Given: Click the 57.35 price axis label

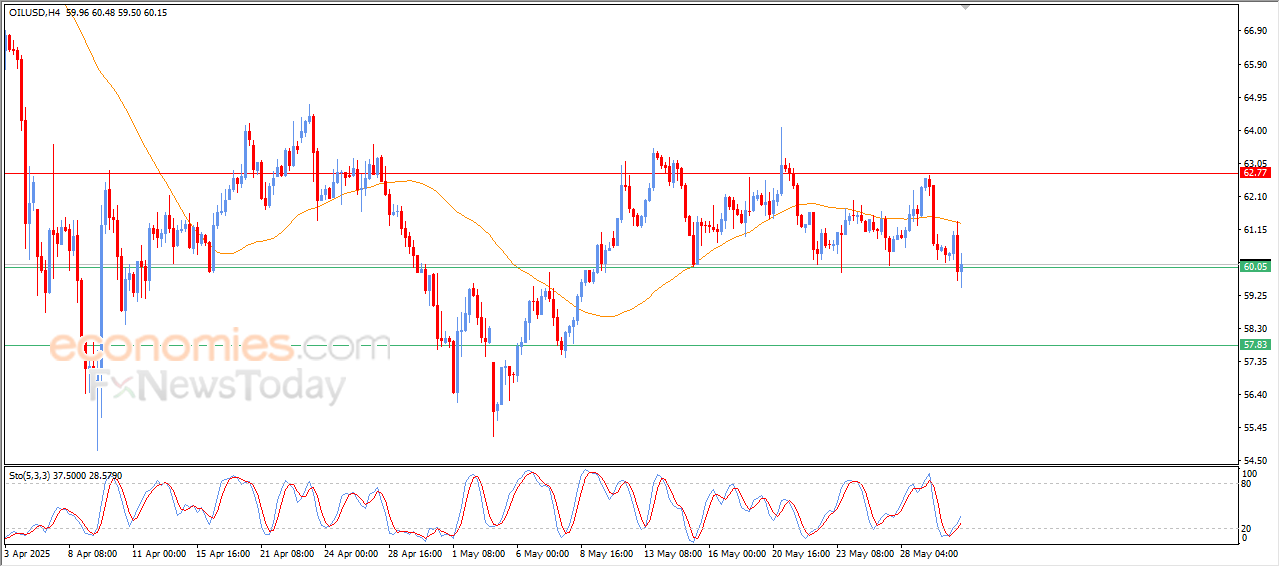Looking at the screenshot, I should click(1255, 361).
